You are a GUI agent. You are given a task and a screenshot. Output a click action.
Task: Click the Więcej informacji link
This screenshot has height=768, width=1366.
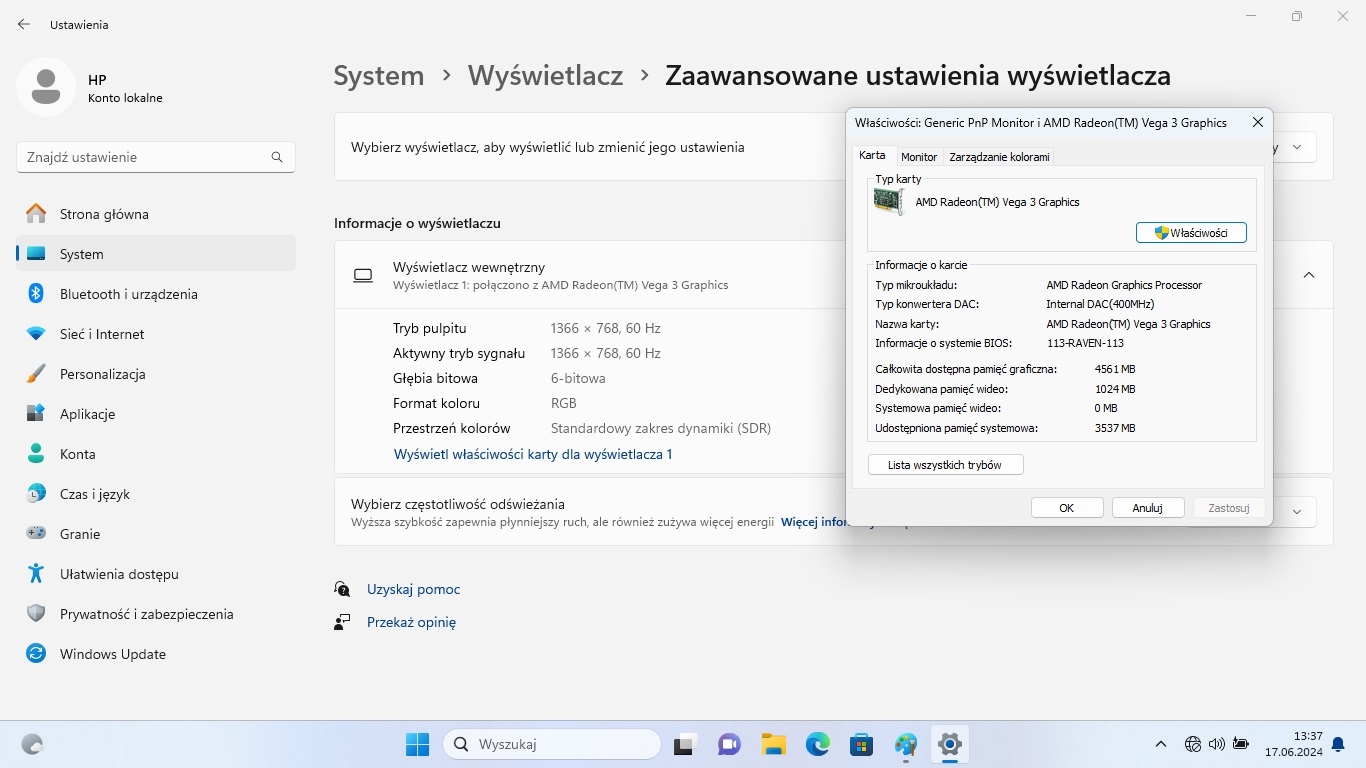(x=814, y=522)
